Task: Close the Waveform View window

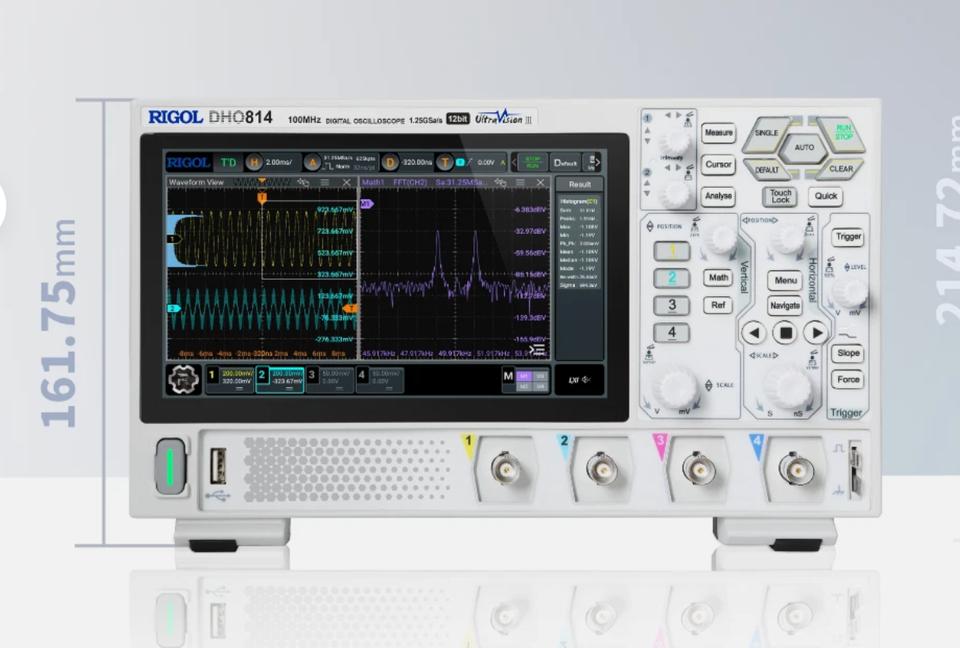Action: point(347,183)
